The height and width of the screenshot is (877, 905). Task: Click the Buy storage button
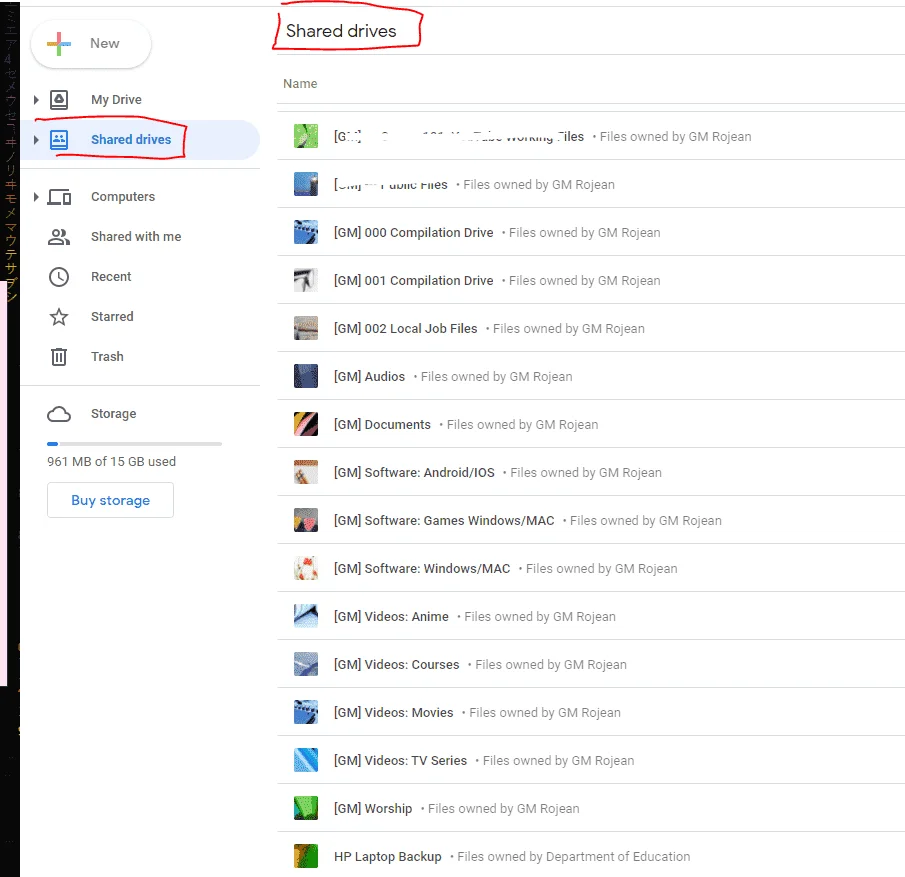[110, 500]
